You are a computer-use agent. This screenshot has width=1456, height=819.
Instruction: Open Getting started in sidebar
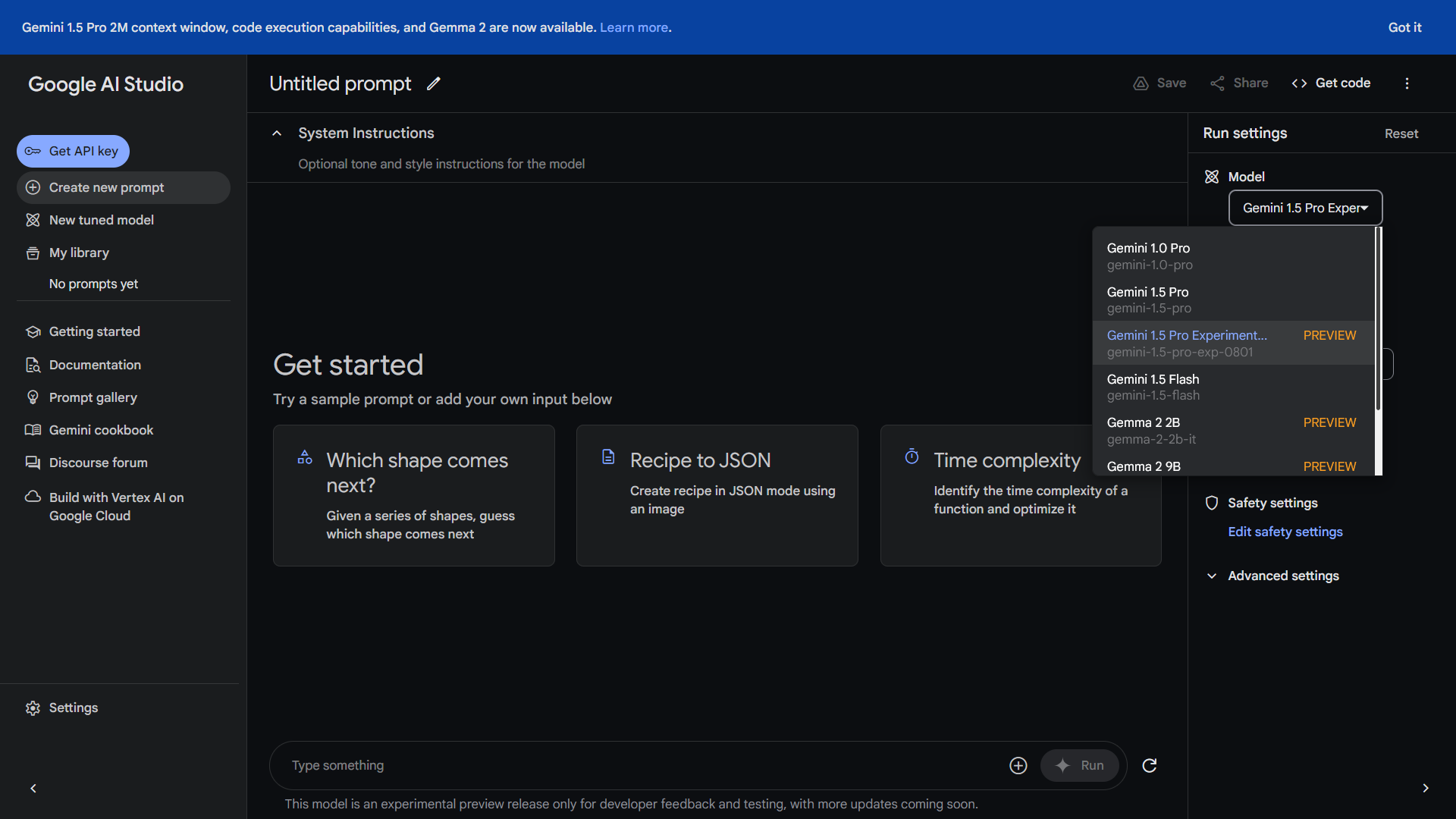pos(124,331)
